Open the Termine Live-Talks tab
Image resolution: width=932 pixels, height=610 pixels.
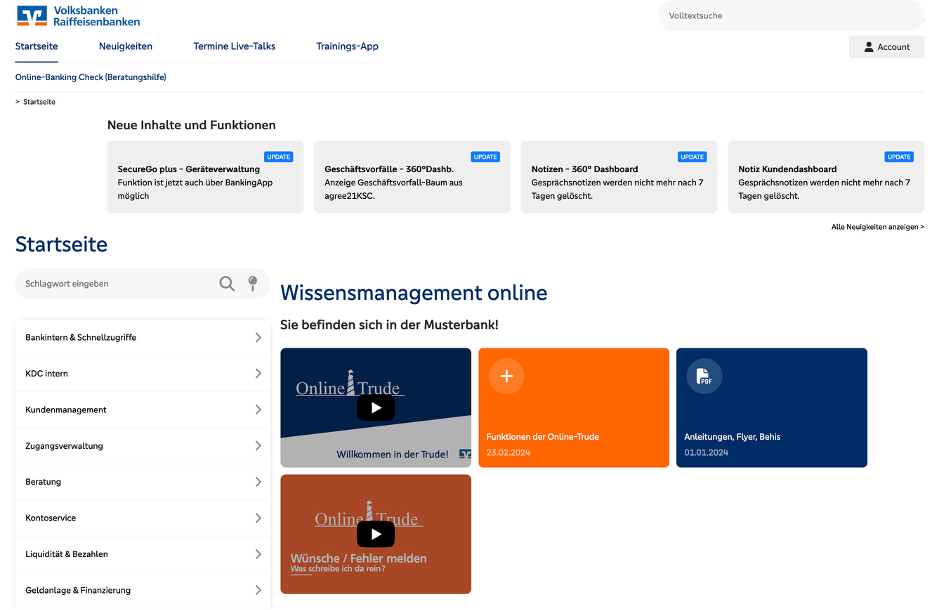[x=234, y=46]
